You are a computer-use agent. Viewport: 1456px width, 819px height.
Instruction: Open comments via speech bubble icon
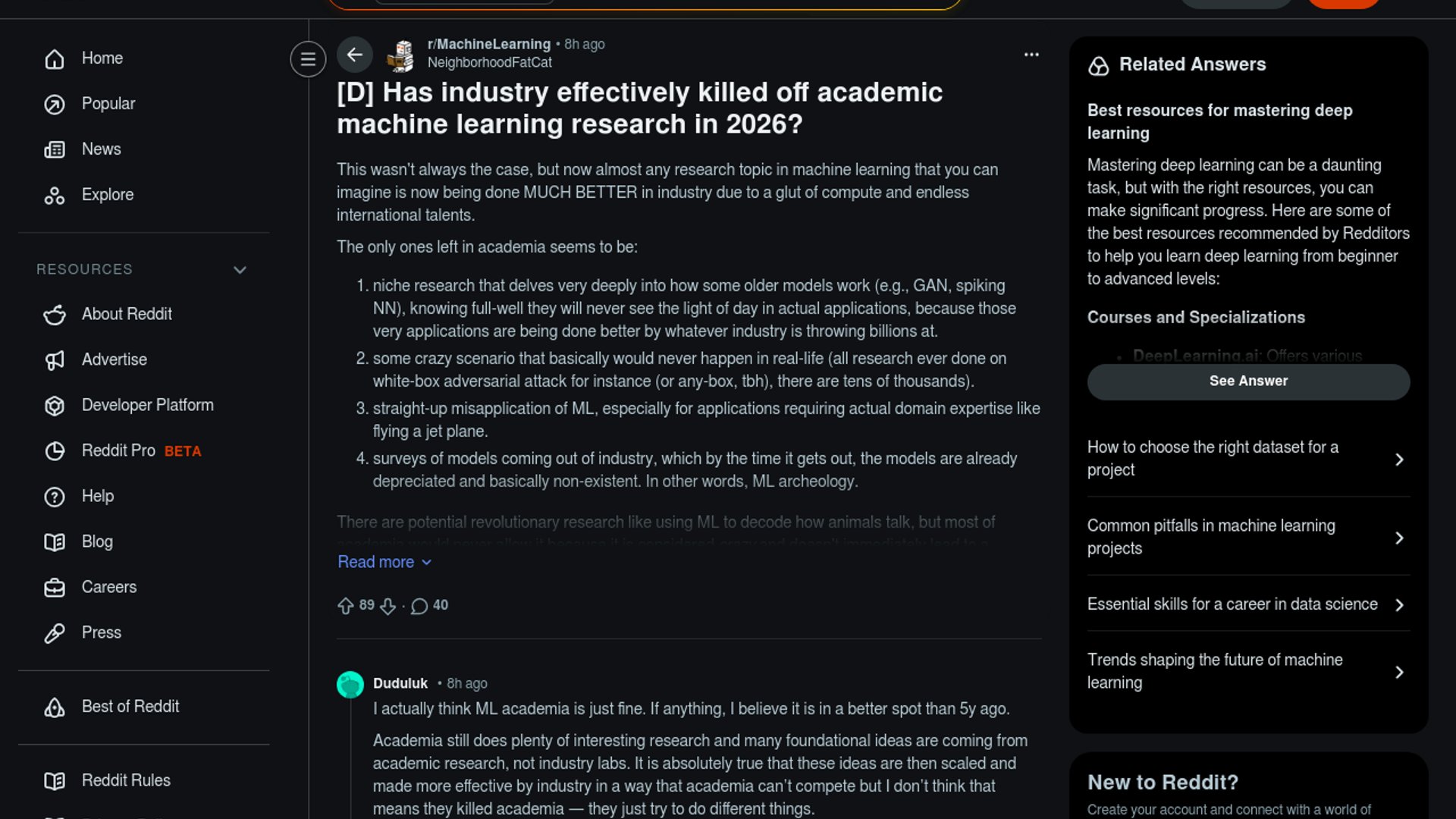point(419,606)
